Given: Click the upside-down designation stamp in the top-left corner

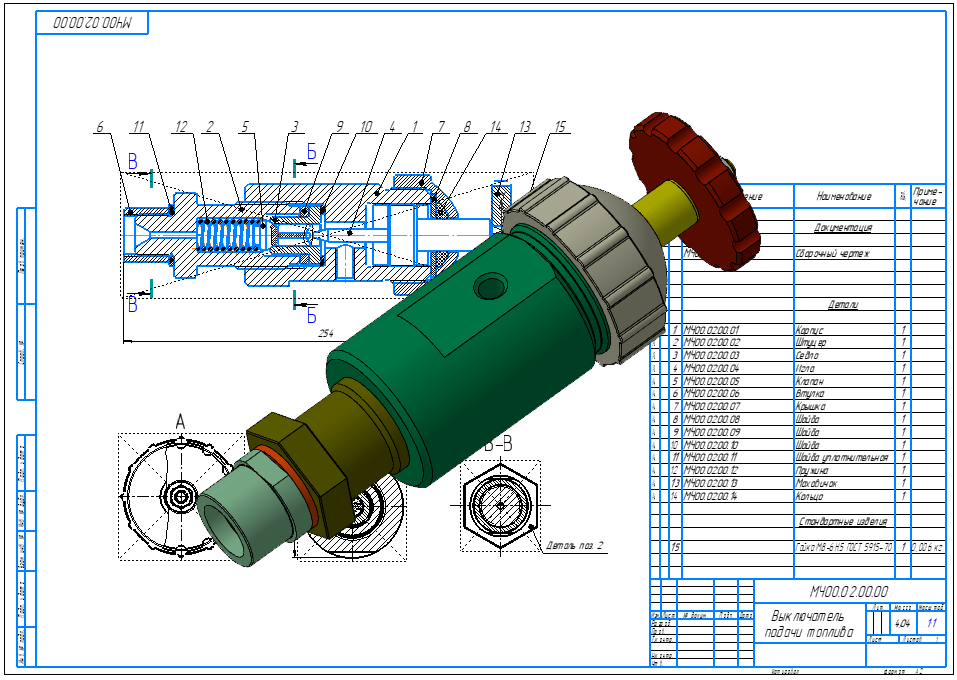Looking at the screenshot, I should [92, 24].
